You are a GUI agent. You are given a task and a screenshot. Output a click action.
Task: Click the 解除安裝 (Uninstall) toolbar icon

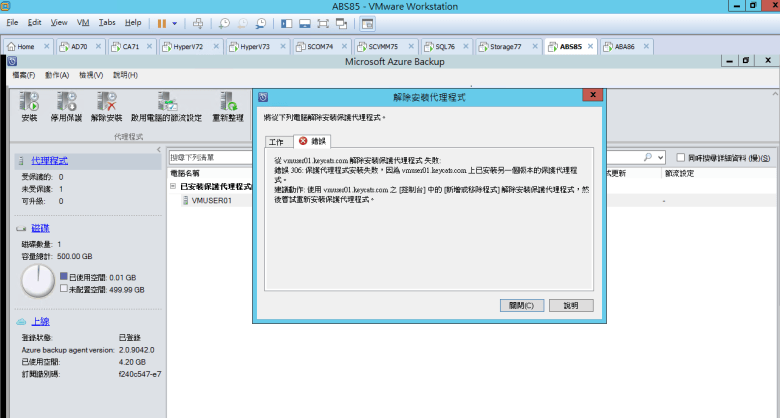point(106,101)
